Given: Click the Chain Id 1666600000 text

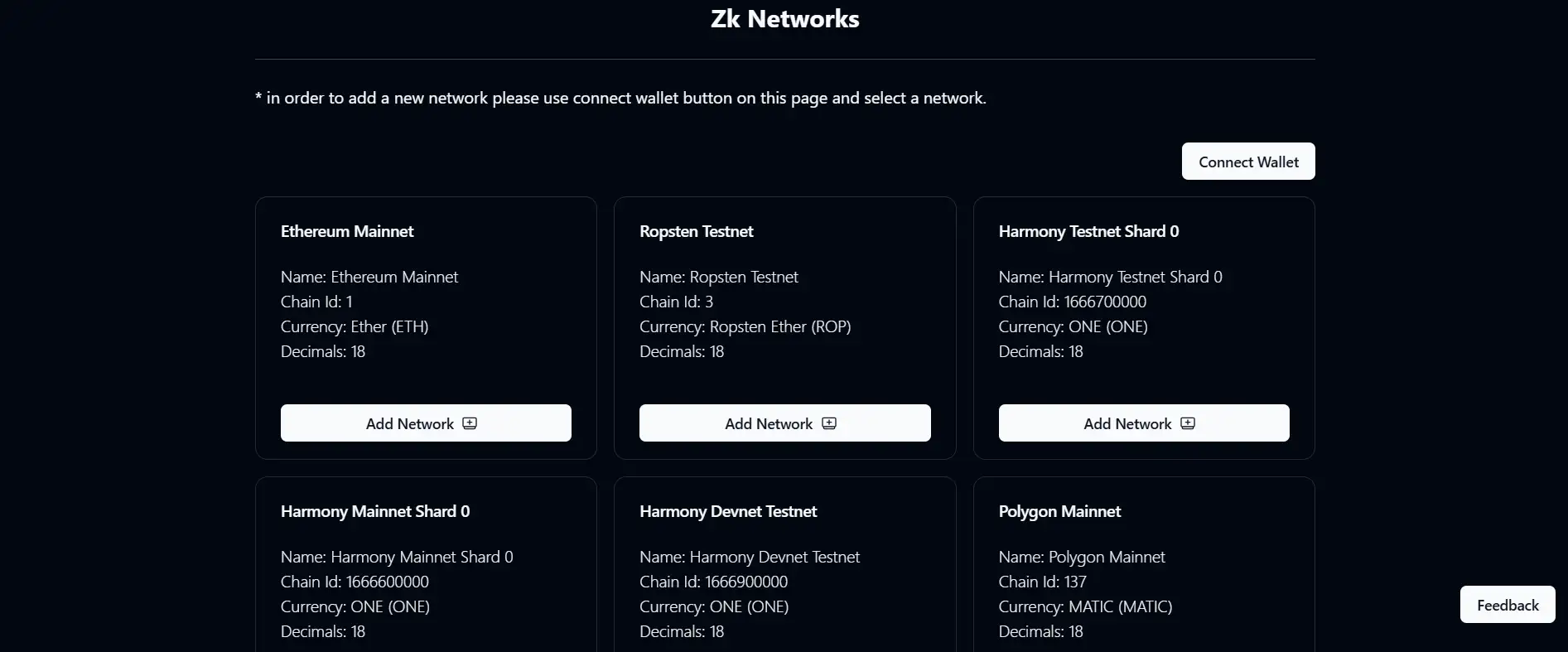Looking at the screenshot, I should click(x=355, y=582).
